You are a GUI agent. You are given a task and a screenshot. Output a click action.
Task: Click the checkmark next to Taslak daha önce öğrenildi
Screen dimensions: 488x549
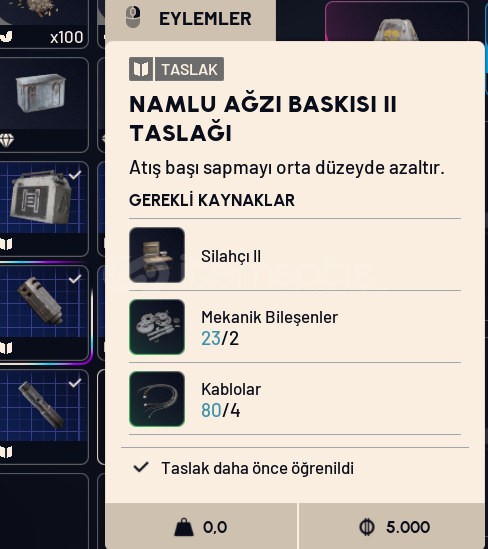pyautogui.click(x=141, y=467)
